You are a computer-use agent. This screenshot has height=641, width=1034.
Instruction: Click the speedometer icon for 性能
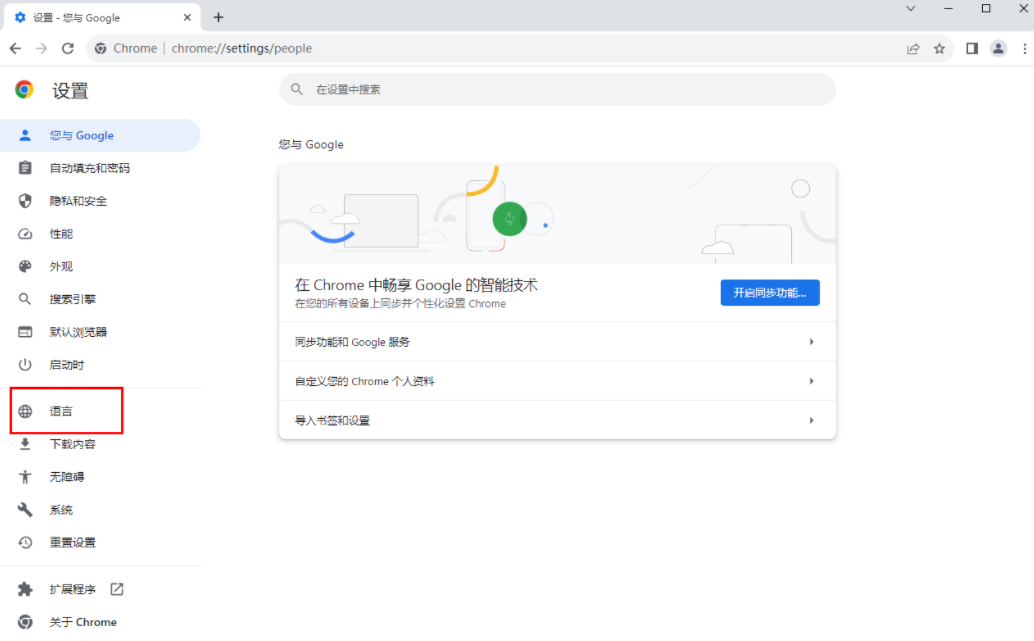pyautogui.click(x=25, y=234)
